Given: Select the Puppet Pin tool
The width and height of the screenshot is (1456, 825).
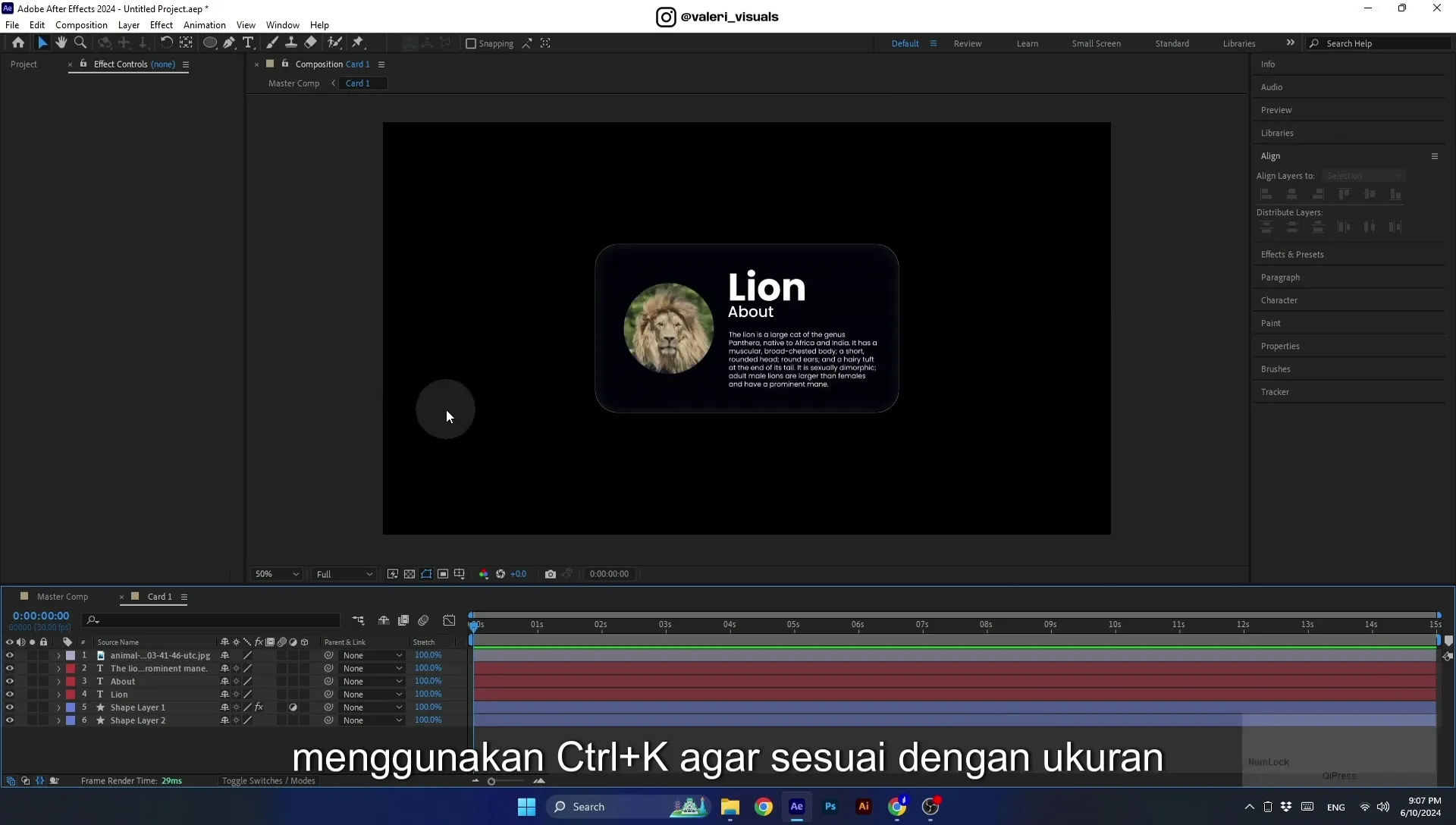Looking at the screenshot, I should click(x=358, y=43).
